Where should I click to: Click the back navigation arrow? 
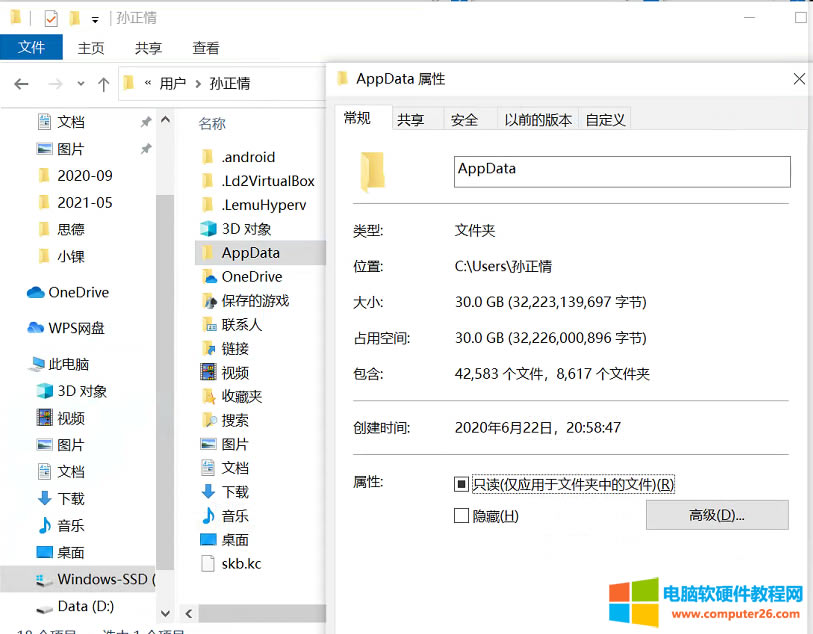[x=21, y=84]
